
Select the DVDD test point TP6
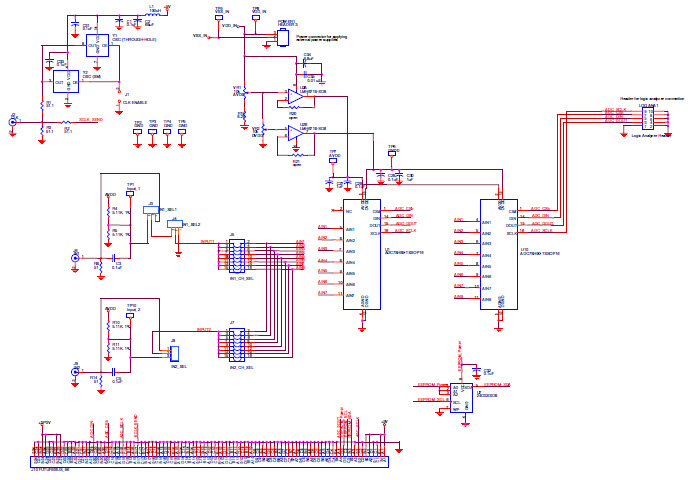click(x=392, y=155)
